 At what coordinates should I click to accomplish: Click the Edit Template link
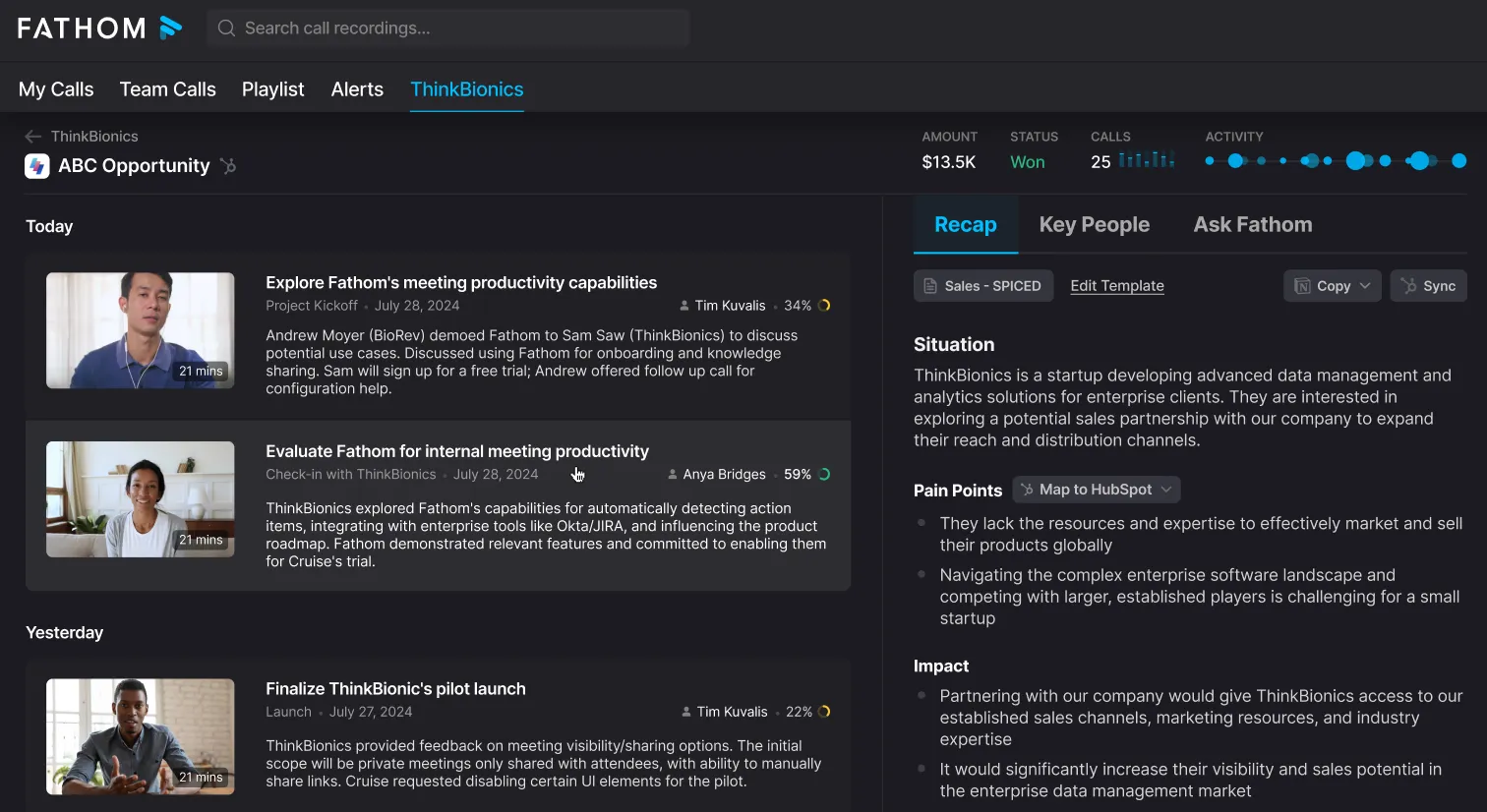[x=1117, y=286]
